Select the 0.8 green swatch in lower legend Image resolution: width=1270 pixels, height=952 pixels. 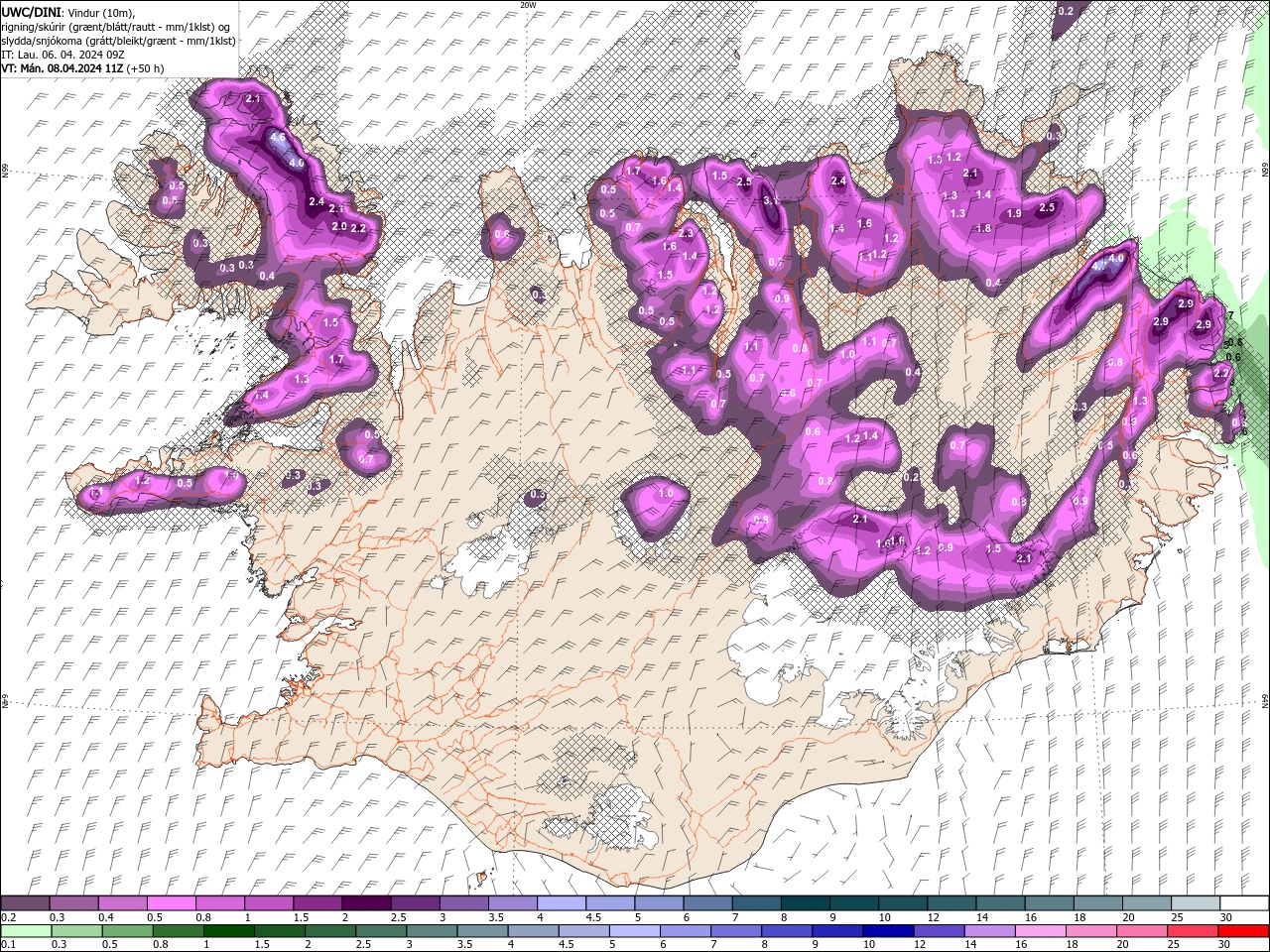point(179,931)
